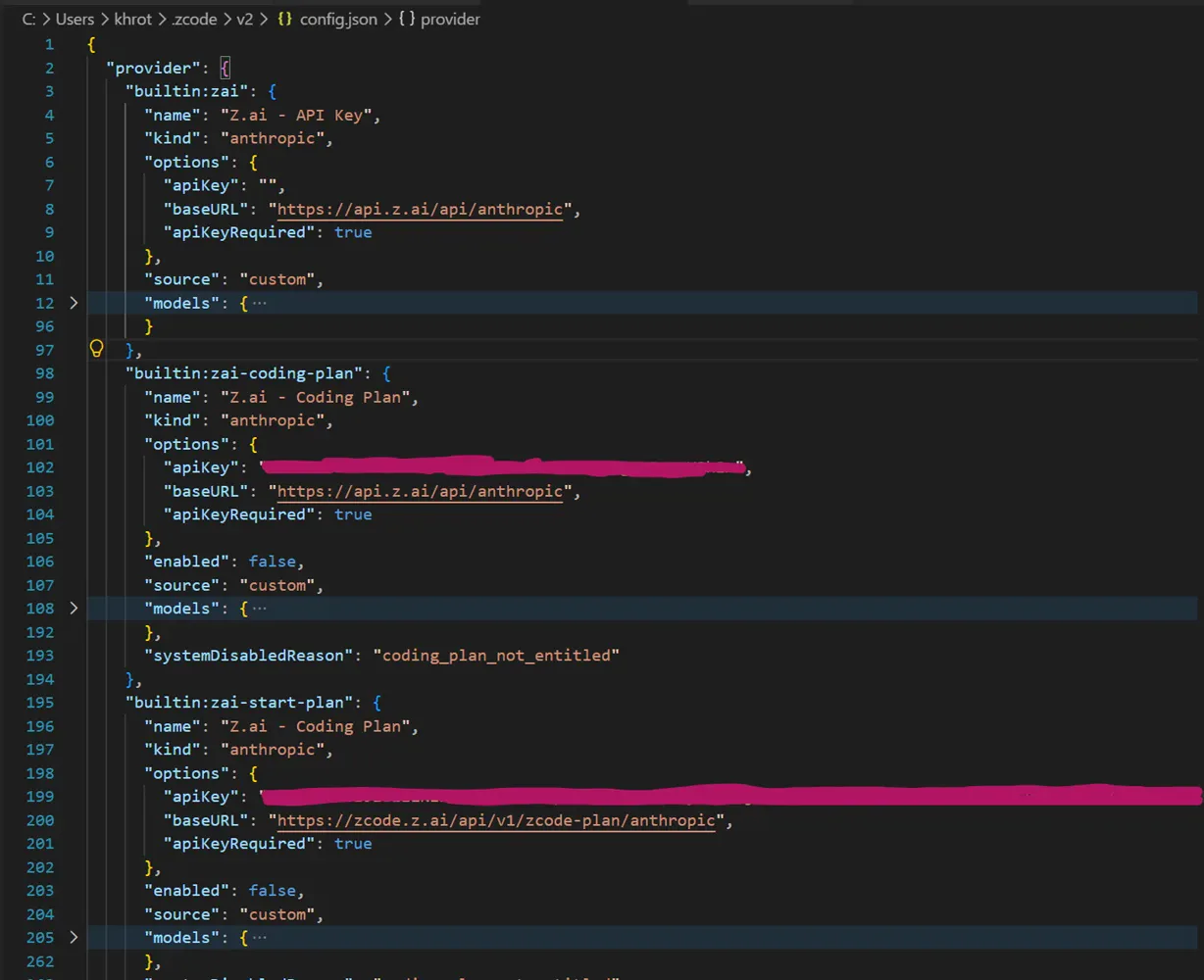The width and height of the screenshot is (1204, 980).
Task: Open the baseURL link on line 8
Action: pyautogui.click(x=420, y=209)
